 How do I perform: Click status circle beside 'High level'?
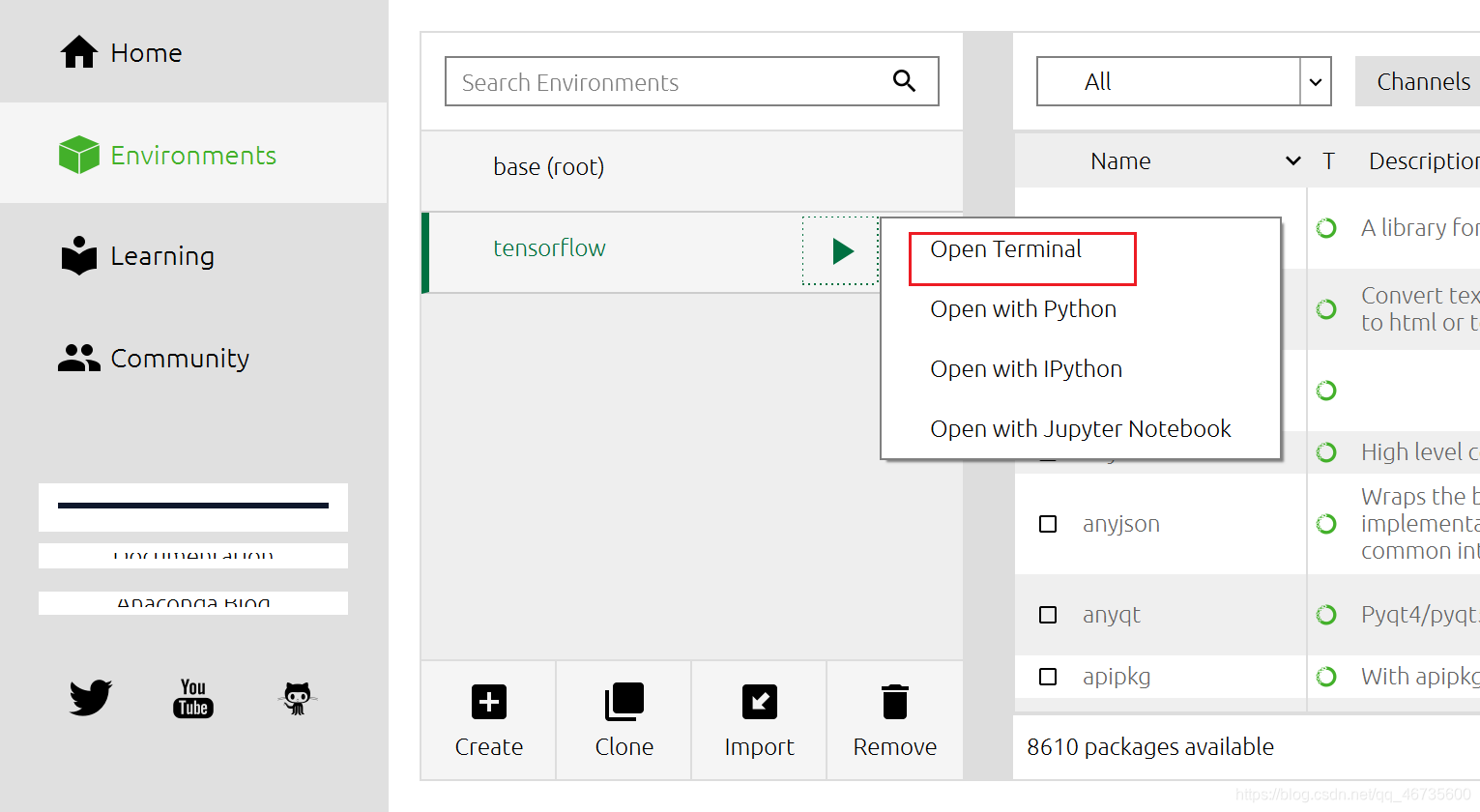(1326, 452)
